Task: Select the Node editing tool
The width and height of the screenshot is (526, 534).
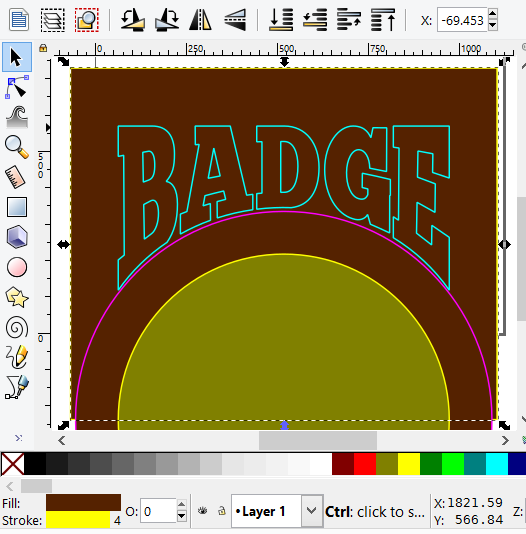Action: 17,87
